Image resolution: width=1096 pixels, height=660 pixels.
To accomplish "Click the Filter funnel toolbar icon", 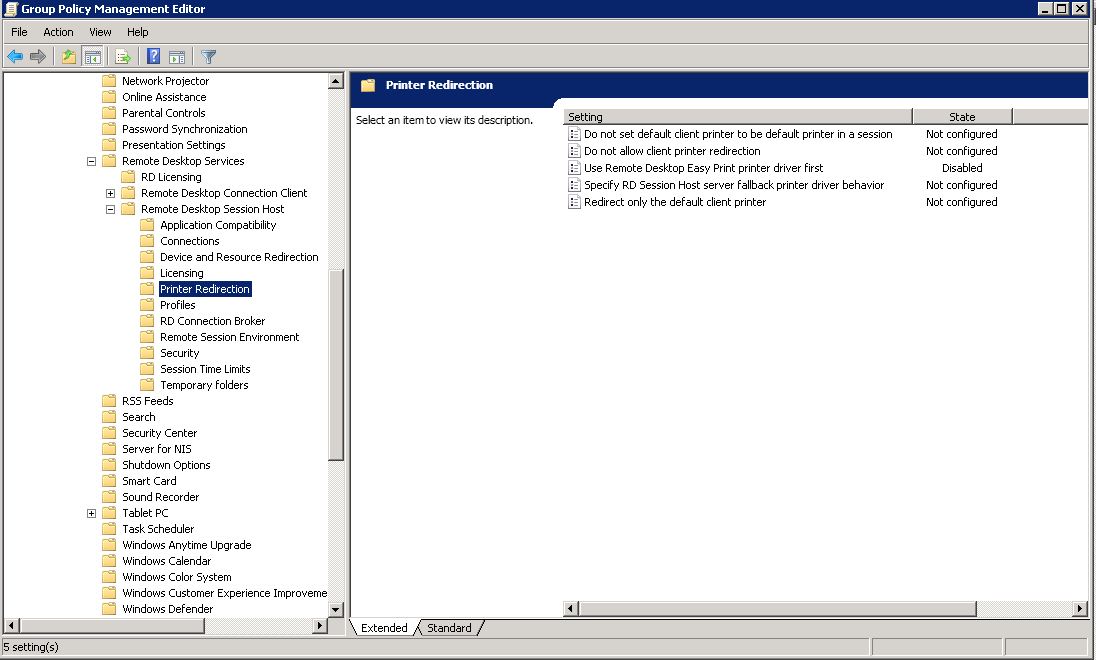I will point(208,57).
